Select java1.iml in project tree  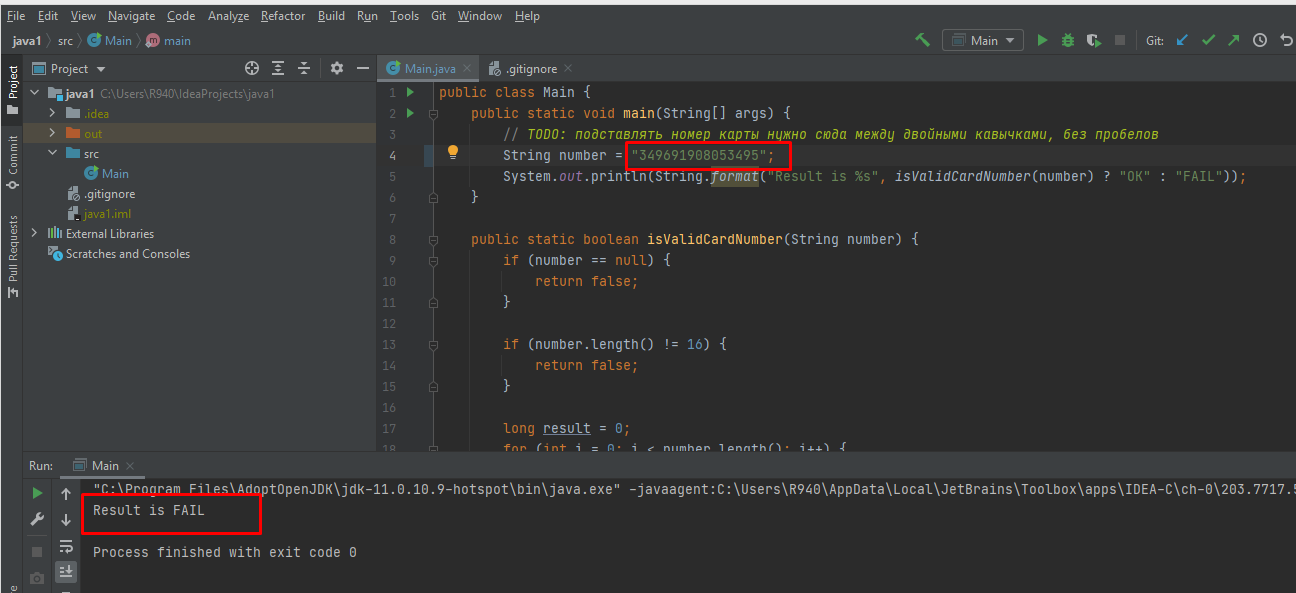99,213
